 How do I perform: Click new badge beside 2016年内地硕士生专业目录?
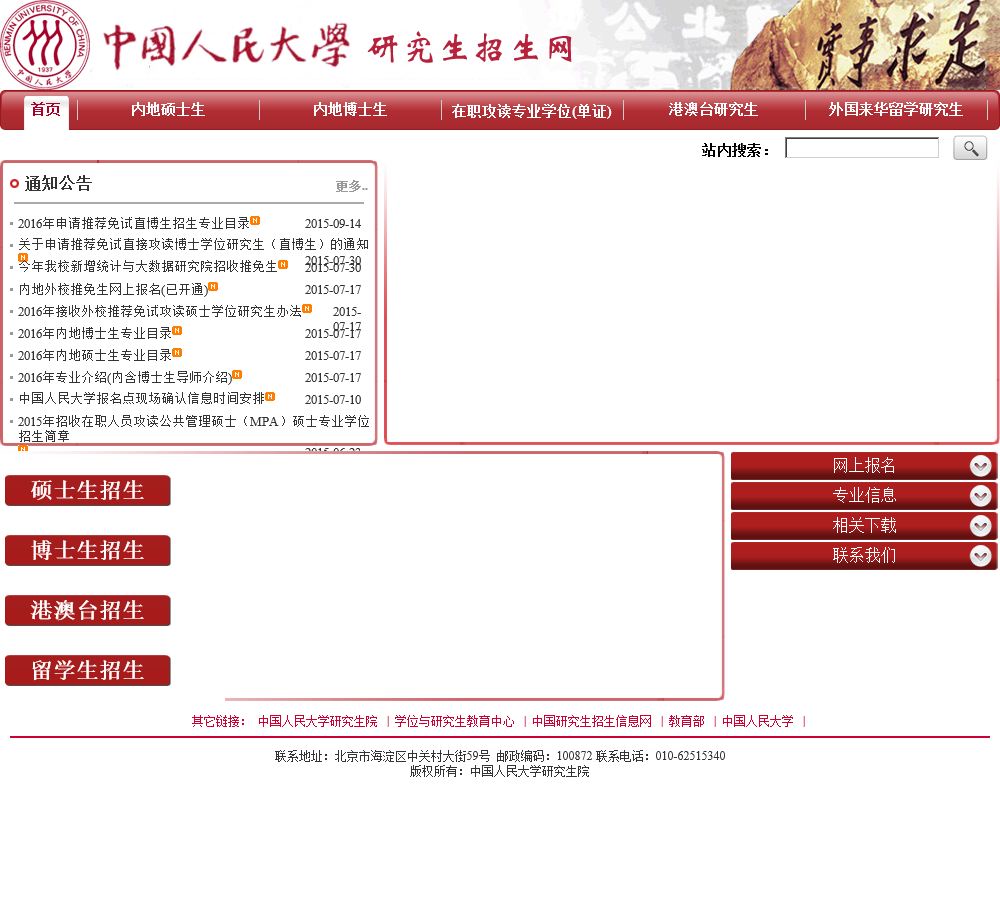point(177,352)
